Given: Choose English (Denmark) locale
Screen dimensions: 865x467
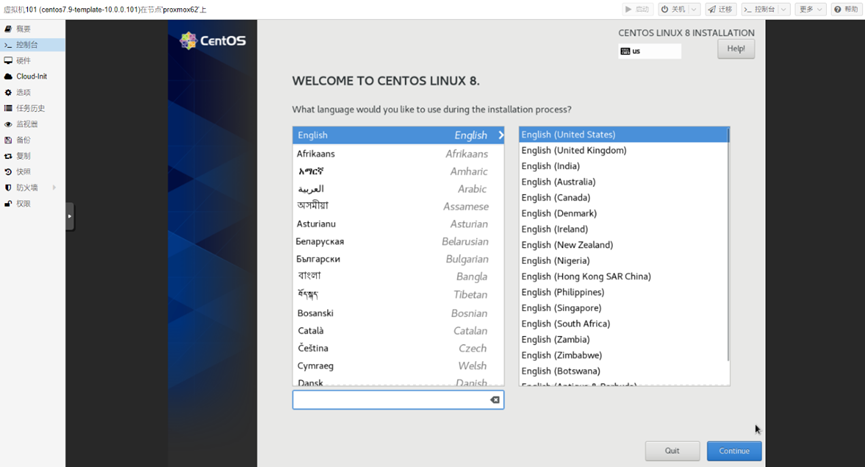Looking at the screenshot, I should [623, 213].
